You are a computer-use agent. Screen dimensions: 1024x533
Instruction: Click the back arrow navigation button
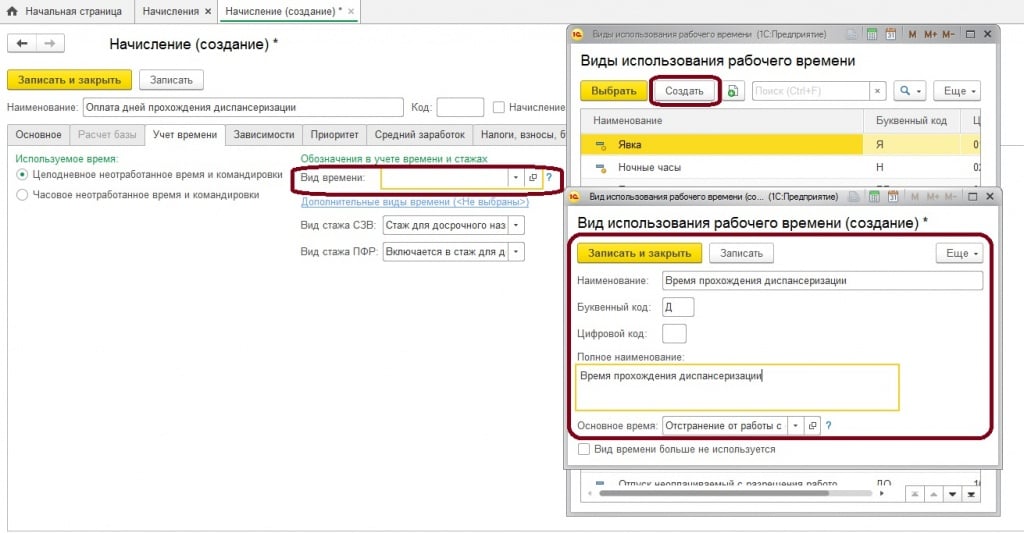(22, 43)
